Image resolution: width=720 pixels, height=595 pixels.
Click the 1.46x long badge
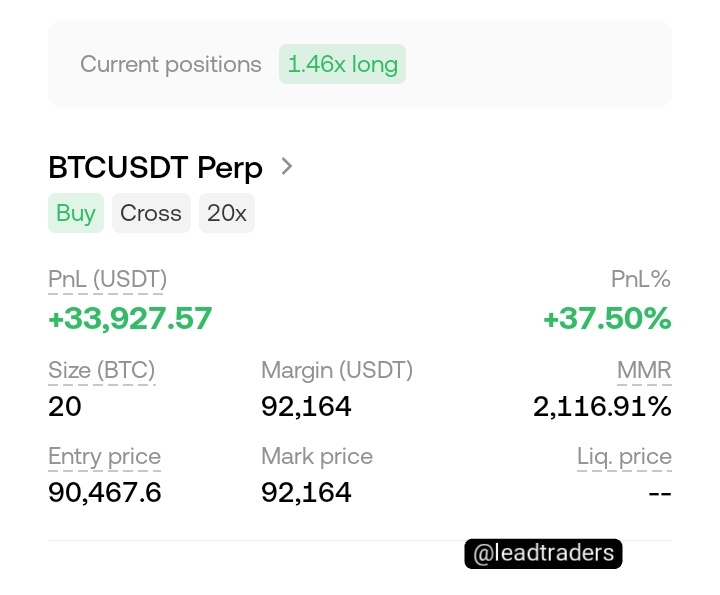342,64
